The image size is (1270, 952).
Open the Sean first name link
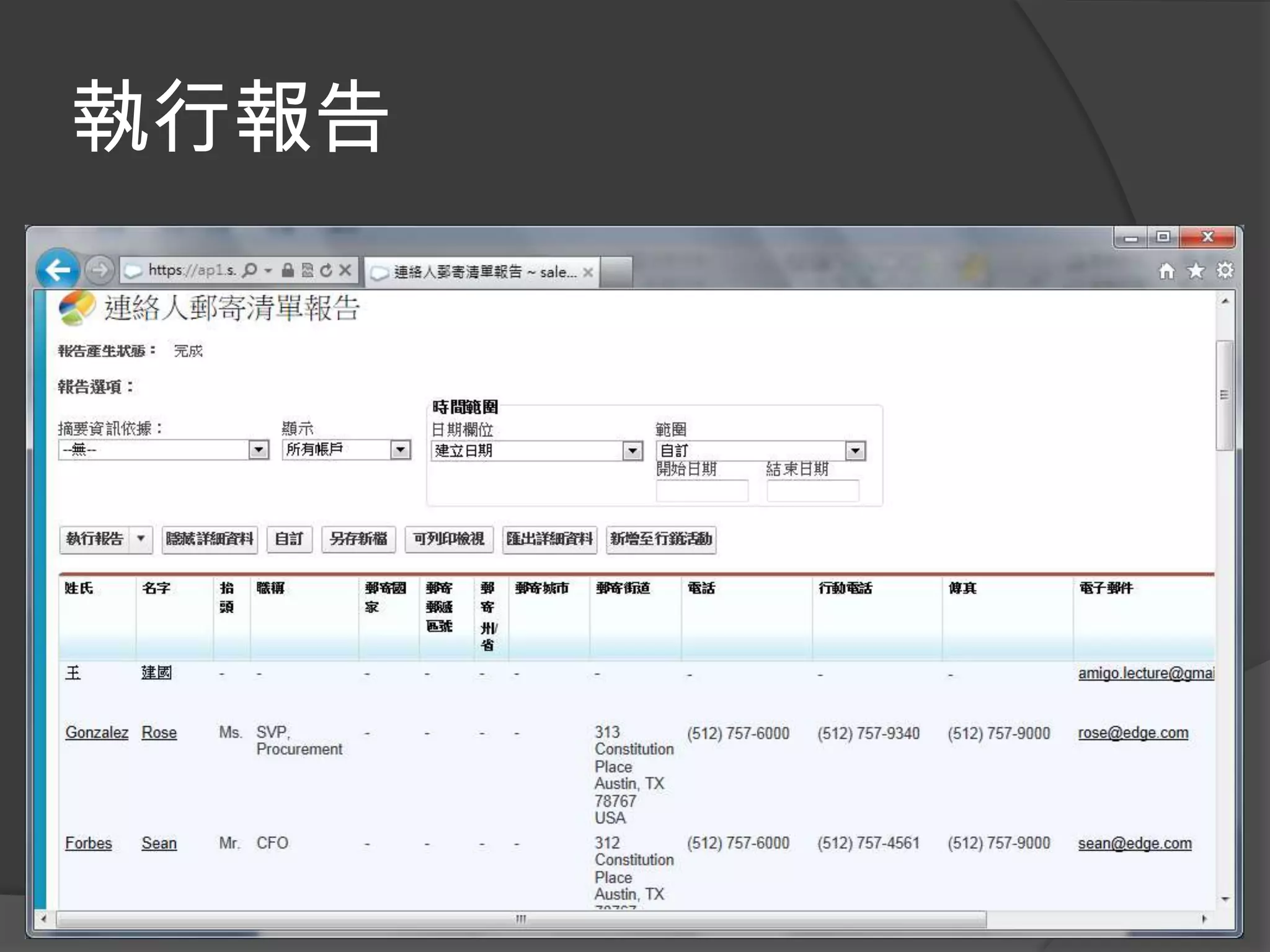pyautogui.click(x=159, y=844)
